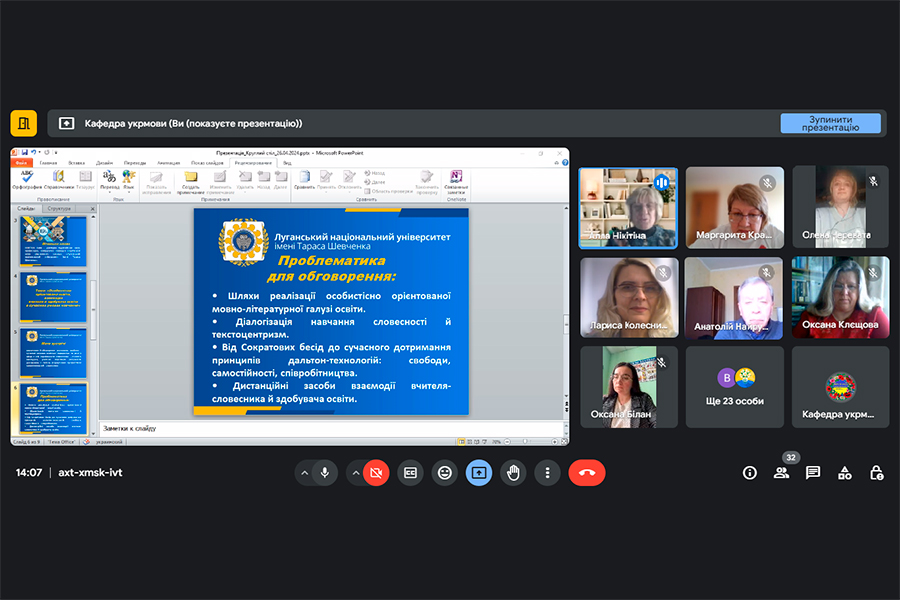This screenshot has height=600, width=900.
Task: Open 'Тезаурус' thesaurus tool
Action: click(x=86, y=180)
